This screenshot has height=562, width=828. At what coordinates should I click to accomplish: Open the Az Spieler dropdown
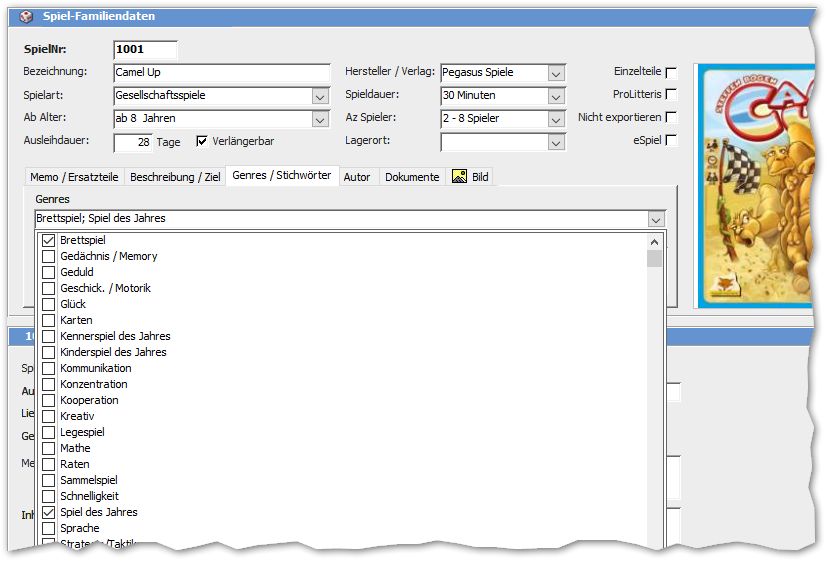pos(556,120)
